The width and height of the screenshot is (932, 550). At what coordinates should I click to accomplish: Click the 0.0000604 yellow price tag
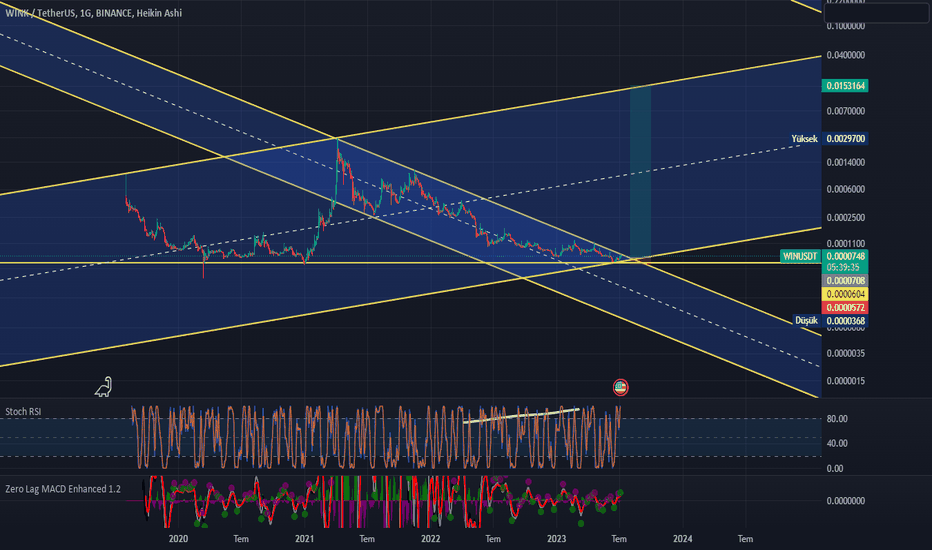(x=845, y=294)
